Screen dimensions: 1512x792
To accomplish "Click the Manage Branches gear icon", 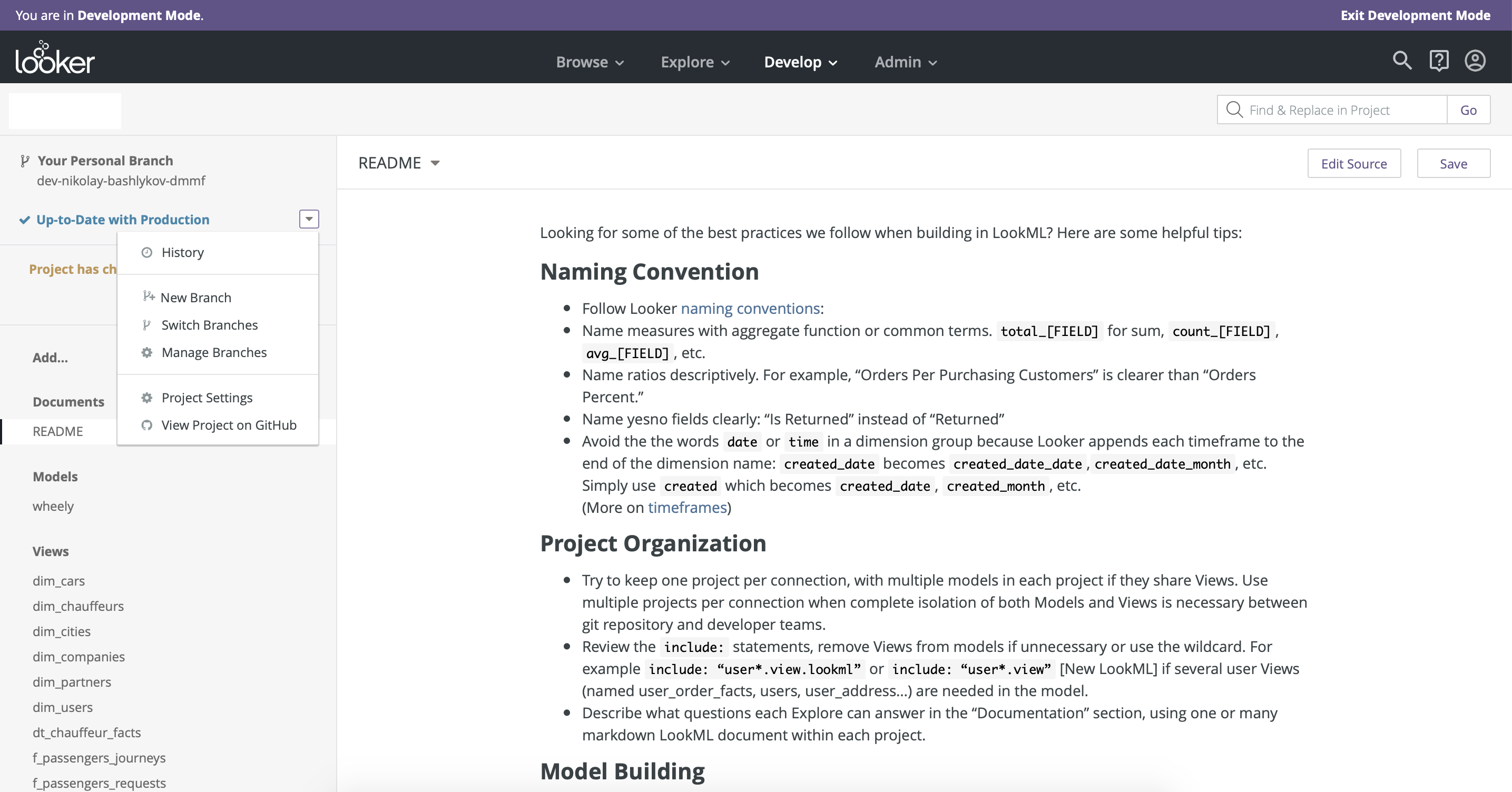I will pos(147,353).
